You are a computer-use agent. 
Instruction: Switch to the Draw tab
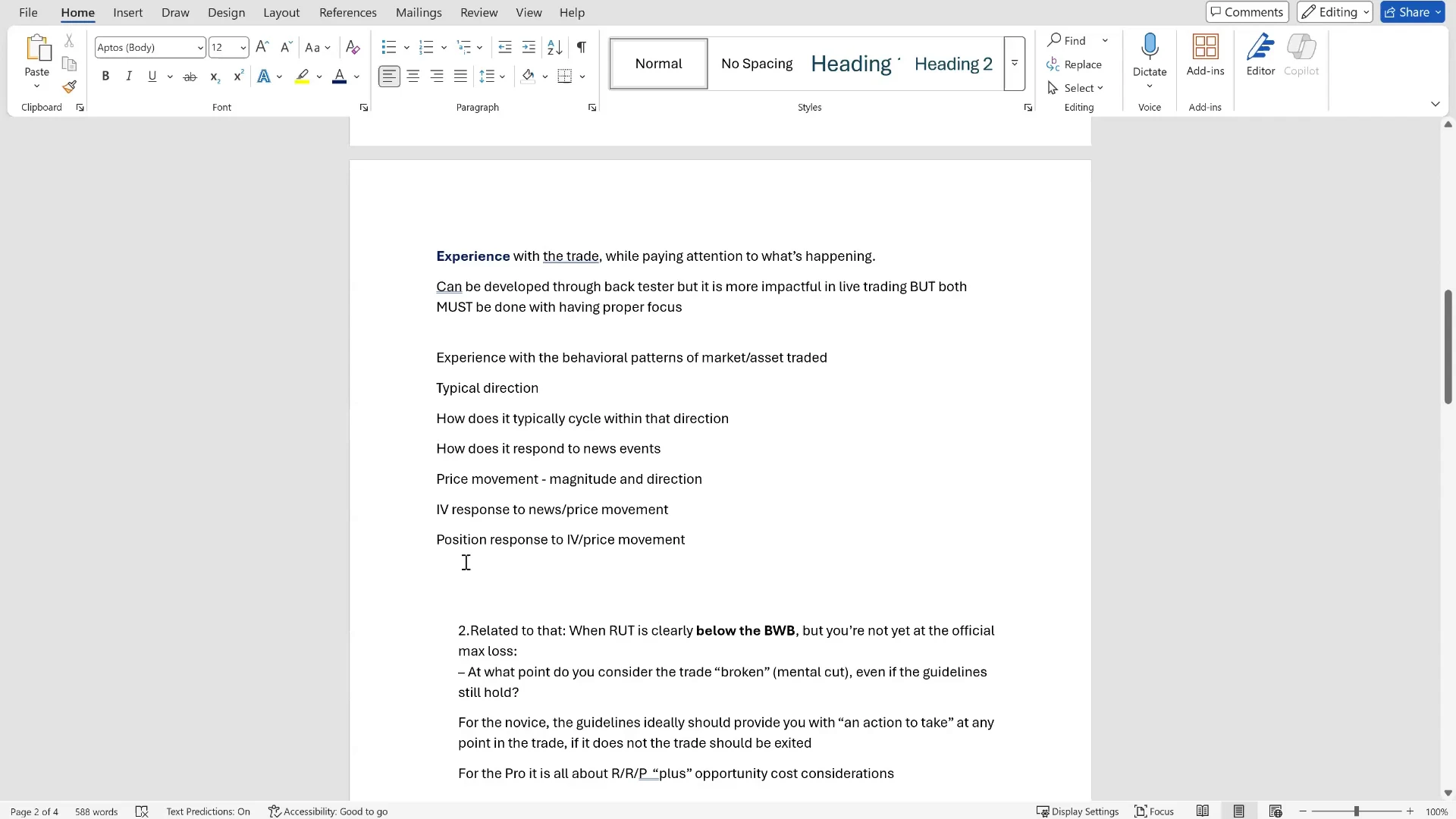coord(175,13)
